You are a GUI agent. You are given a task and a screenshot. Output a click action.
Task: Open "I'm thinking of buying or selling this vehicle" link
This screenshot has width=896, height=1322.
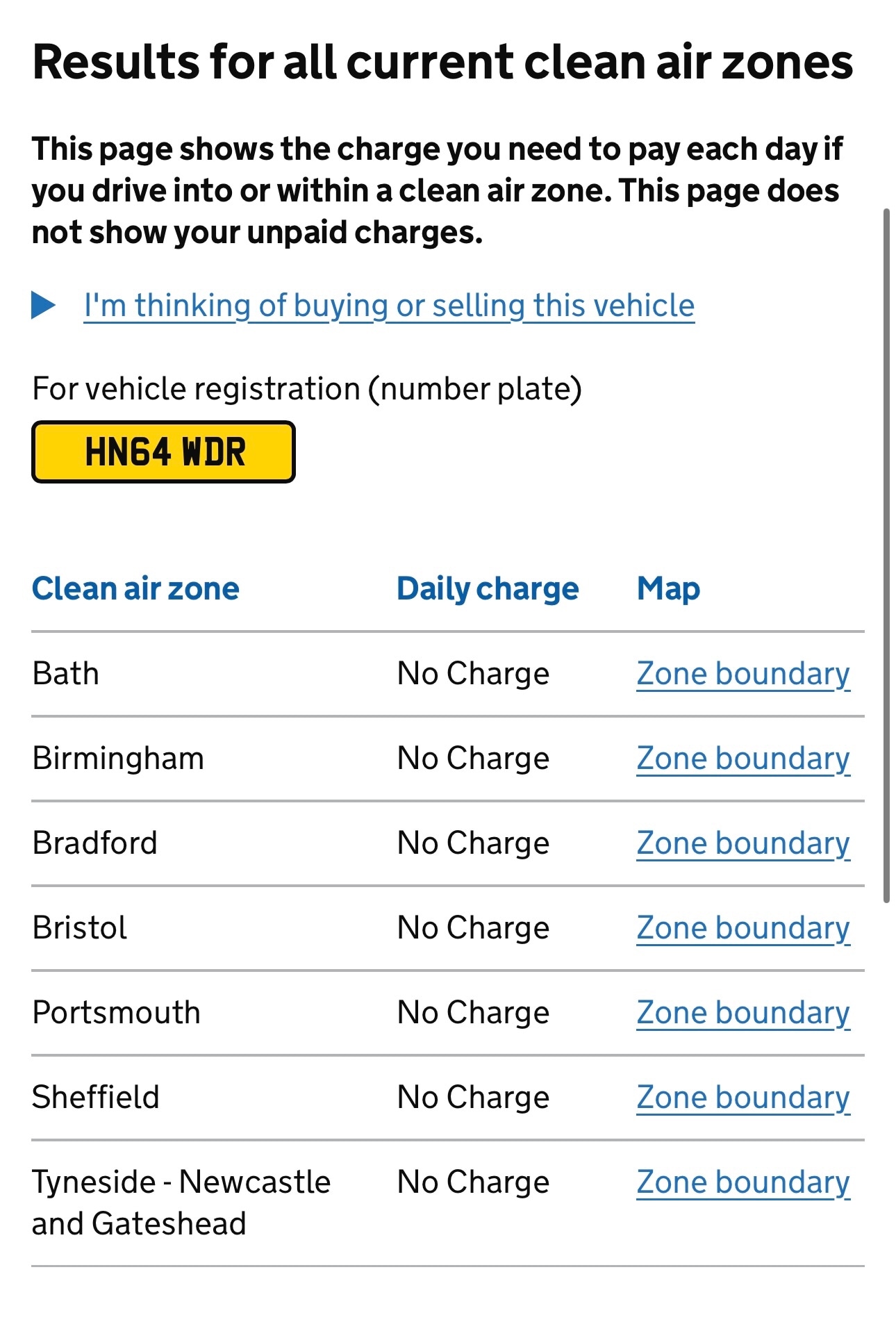(389, 306)
